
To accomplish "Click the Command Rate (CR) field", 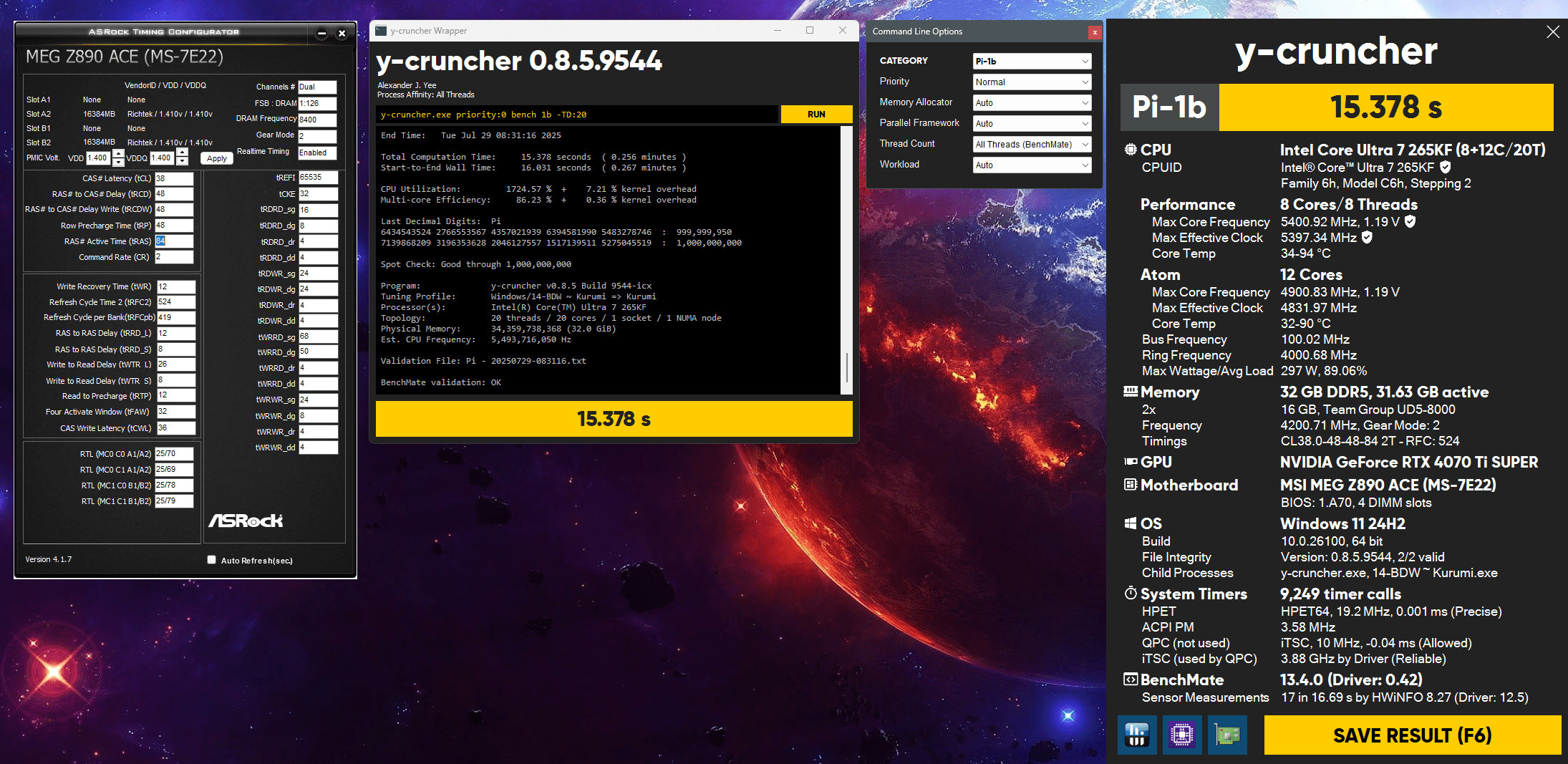I will click(x=174, y=257).
